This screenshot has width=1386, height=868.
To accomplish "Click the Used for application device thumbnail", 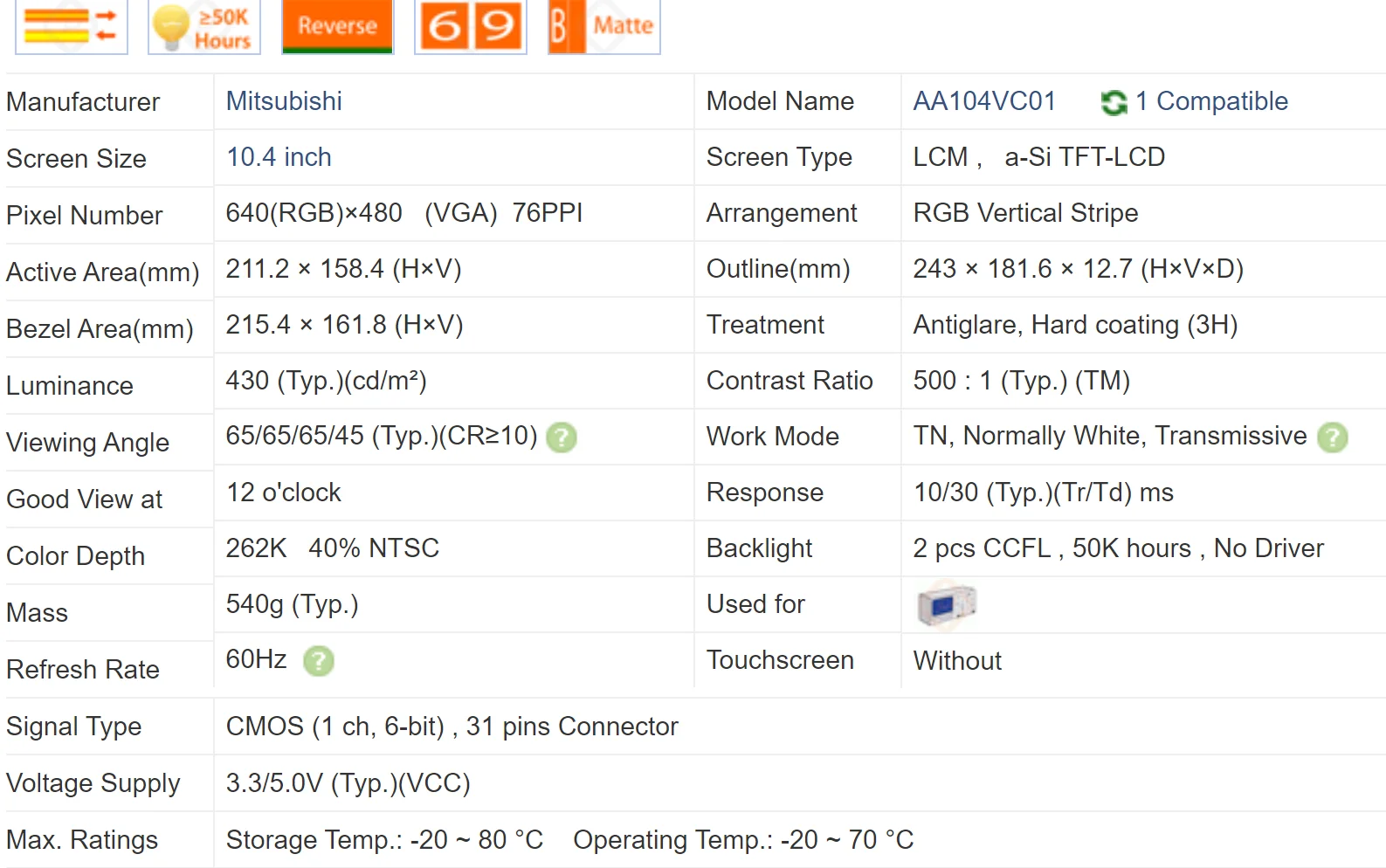I will 947,604.
